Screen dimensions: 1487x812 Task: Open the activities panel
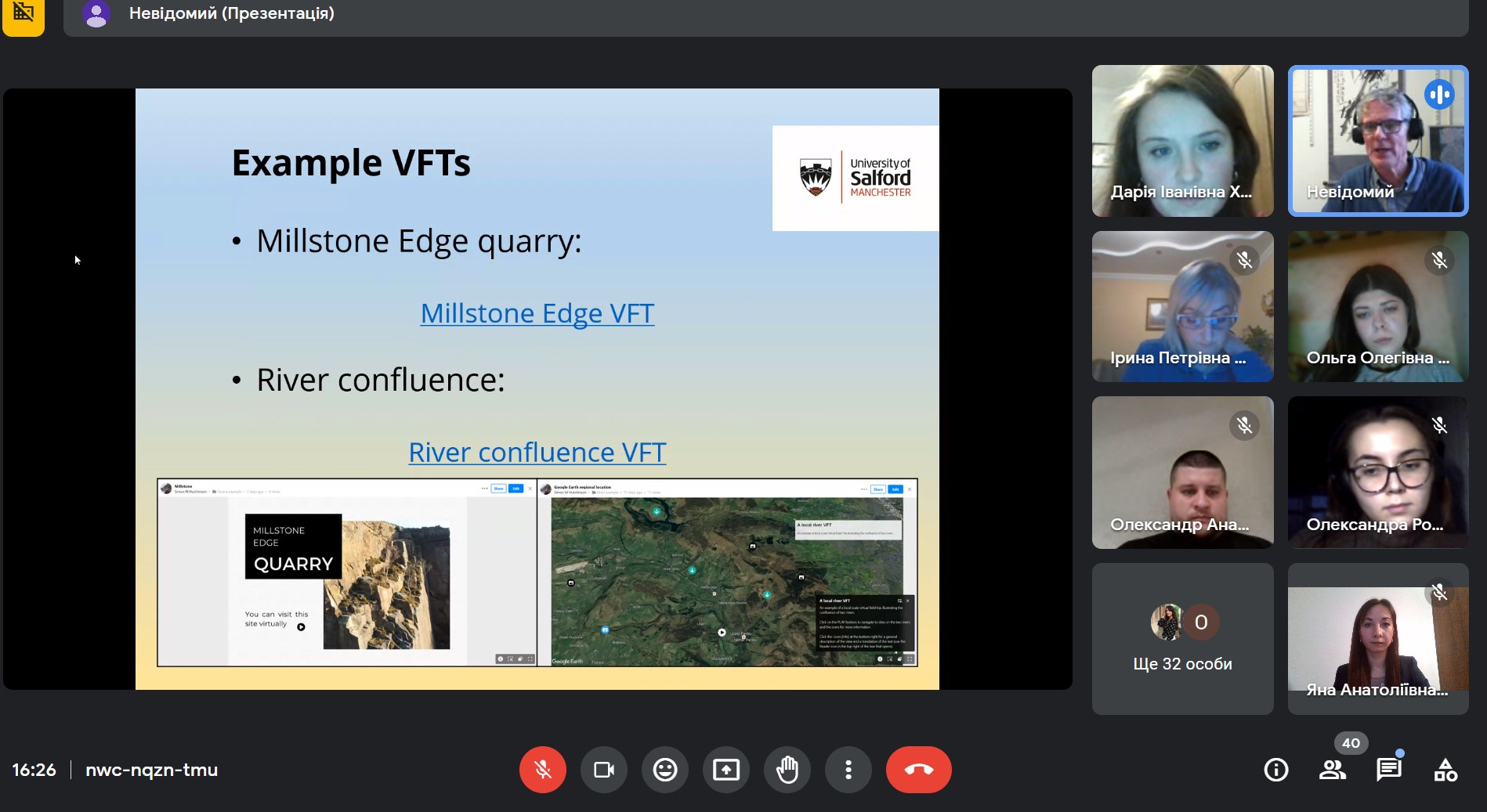pyautogui.click(x=1445, y=770)
